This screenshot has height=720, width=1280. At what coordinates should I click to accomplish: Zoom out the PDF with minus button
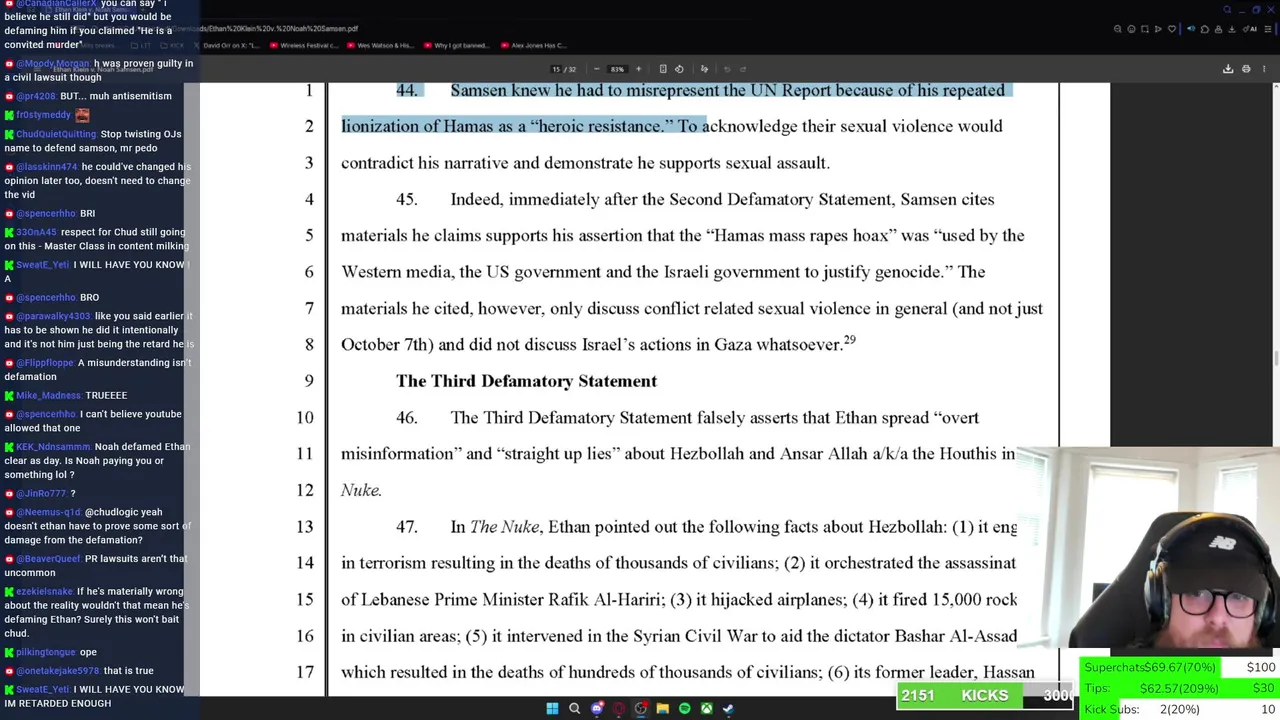(596, 69)
